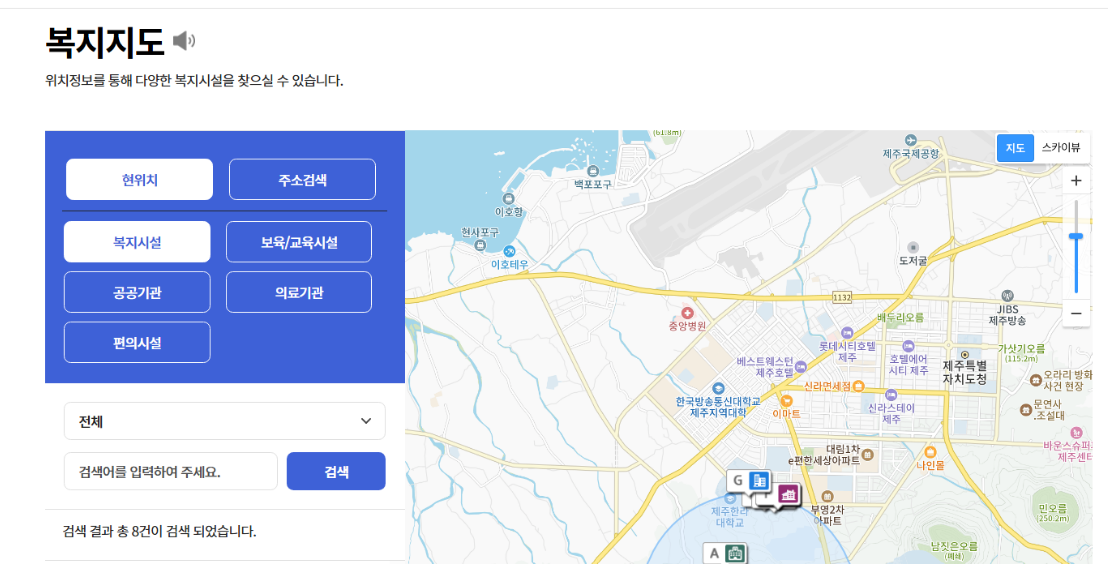Click the purple building map marker
The width and height of the screenshot is (1108, 567).
point(789,493)
